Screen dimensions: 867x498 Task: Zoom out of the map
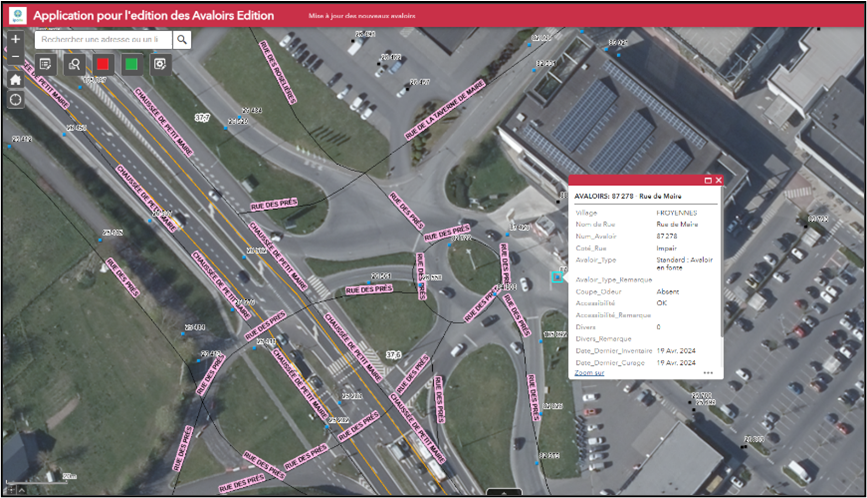[15, 57]
